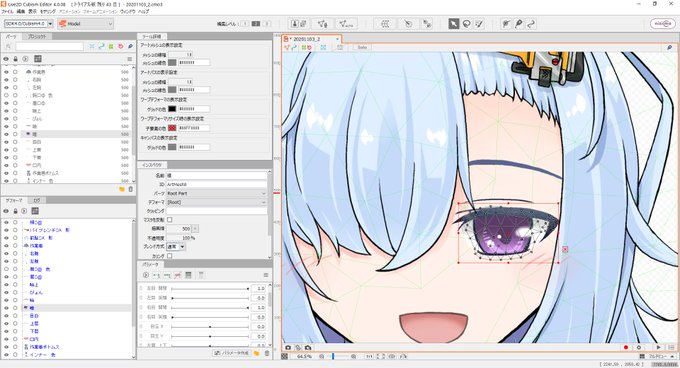The height and width of the screenshot is (368, 680).
Task: Open the デフォーマ [Root] dropdown in inspector
Action: [216, 202]
